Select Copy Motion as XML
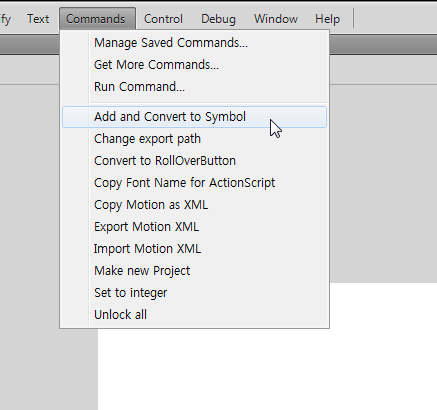The width and height of the screenshot is (437, 410). point(195,205)
